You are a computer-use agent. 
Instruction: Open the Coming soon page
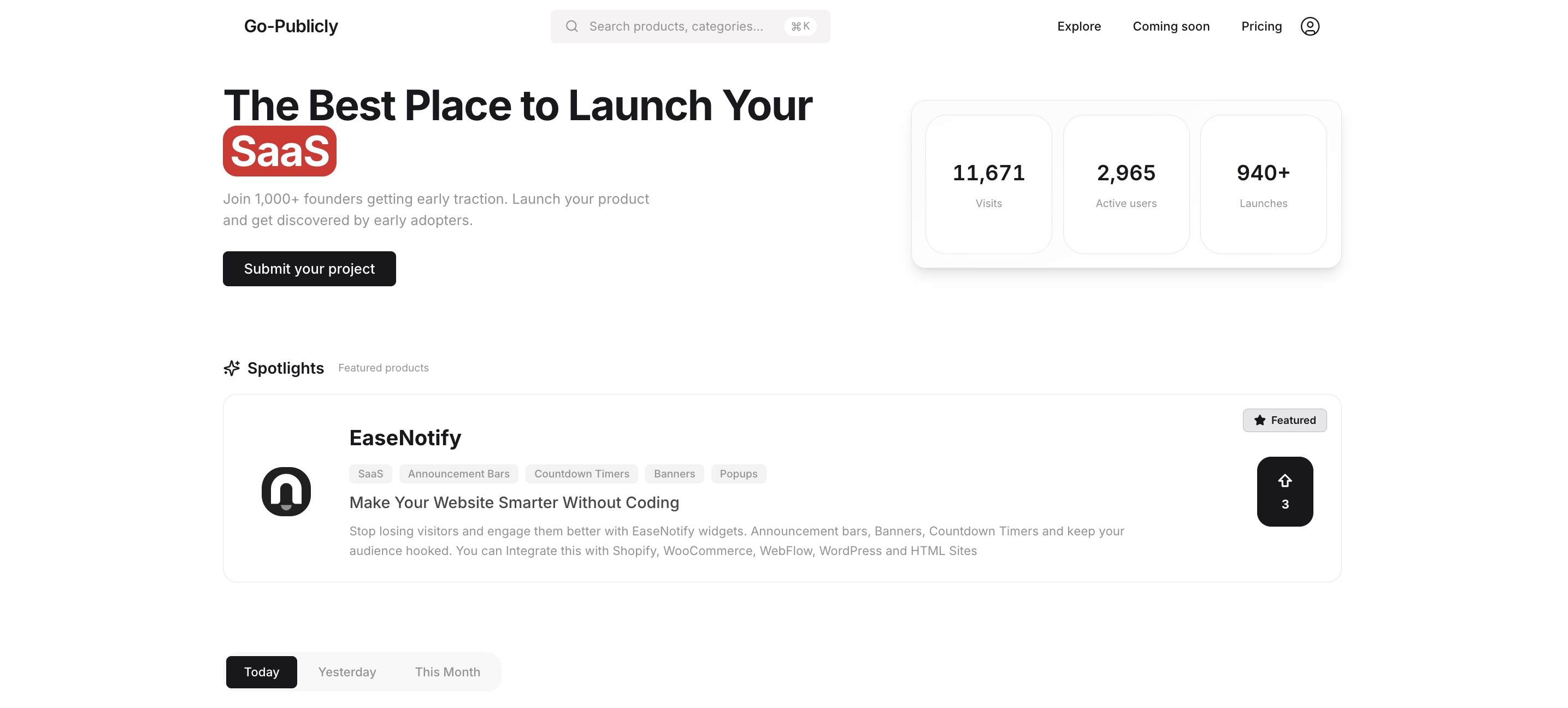(x=1170, y=26)
